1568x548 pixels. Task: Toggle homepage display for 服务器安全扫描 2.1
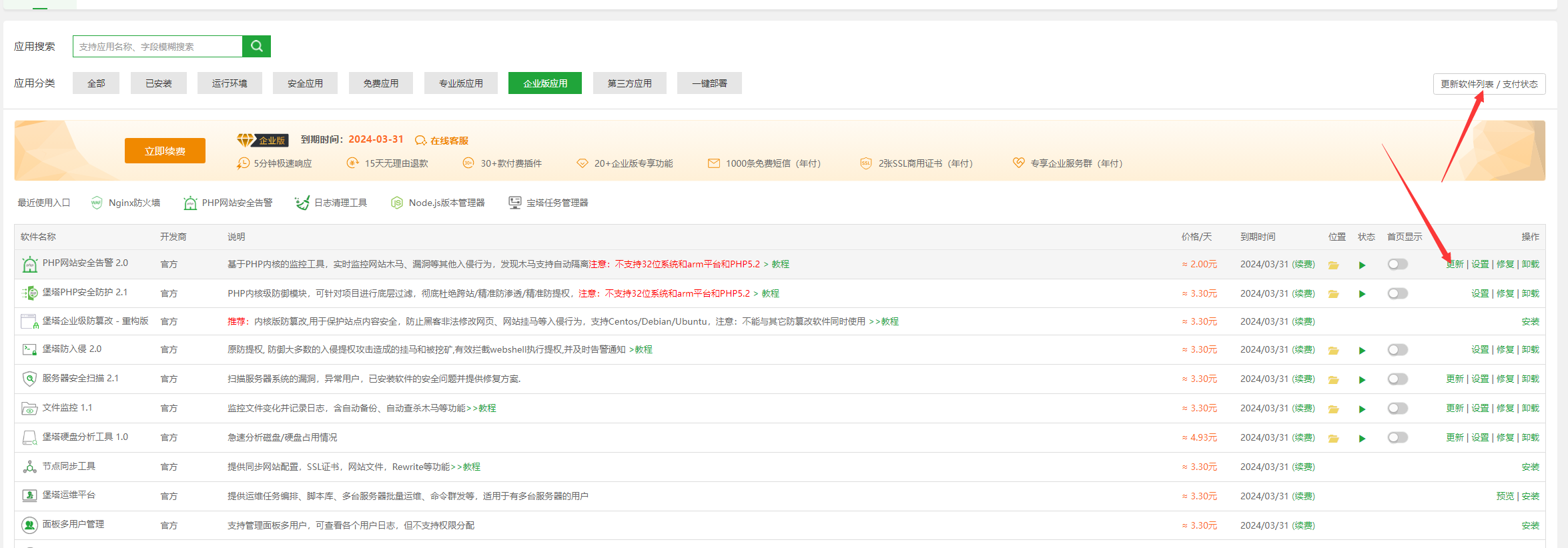[1397, 379]
